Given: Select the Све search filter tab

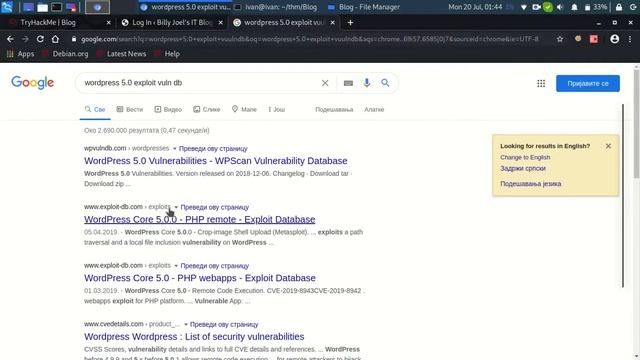Looking at the screenshot, I should click(x=95, y=109).
